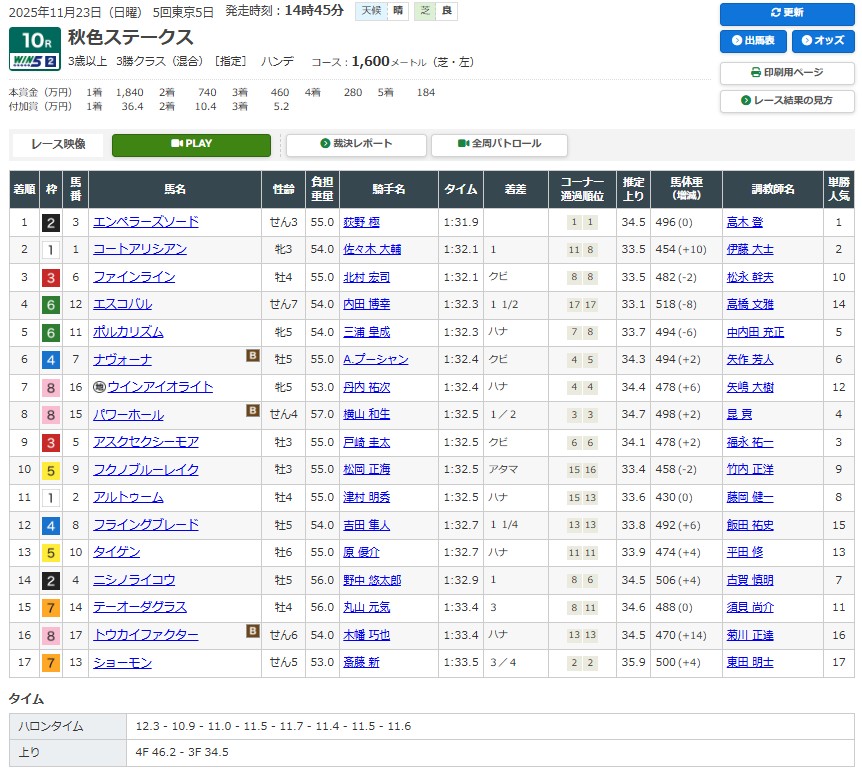Open レース結果の見方 help guide
862x772 pixels.
(787, 101)
